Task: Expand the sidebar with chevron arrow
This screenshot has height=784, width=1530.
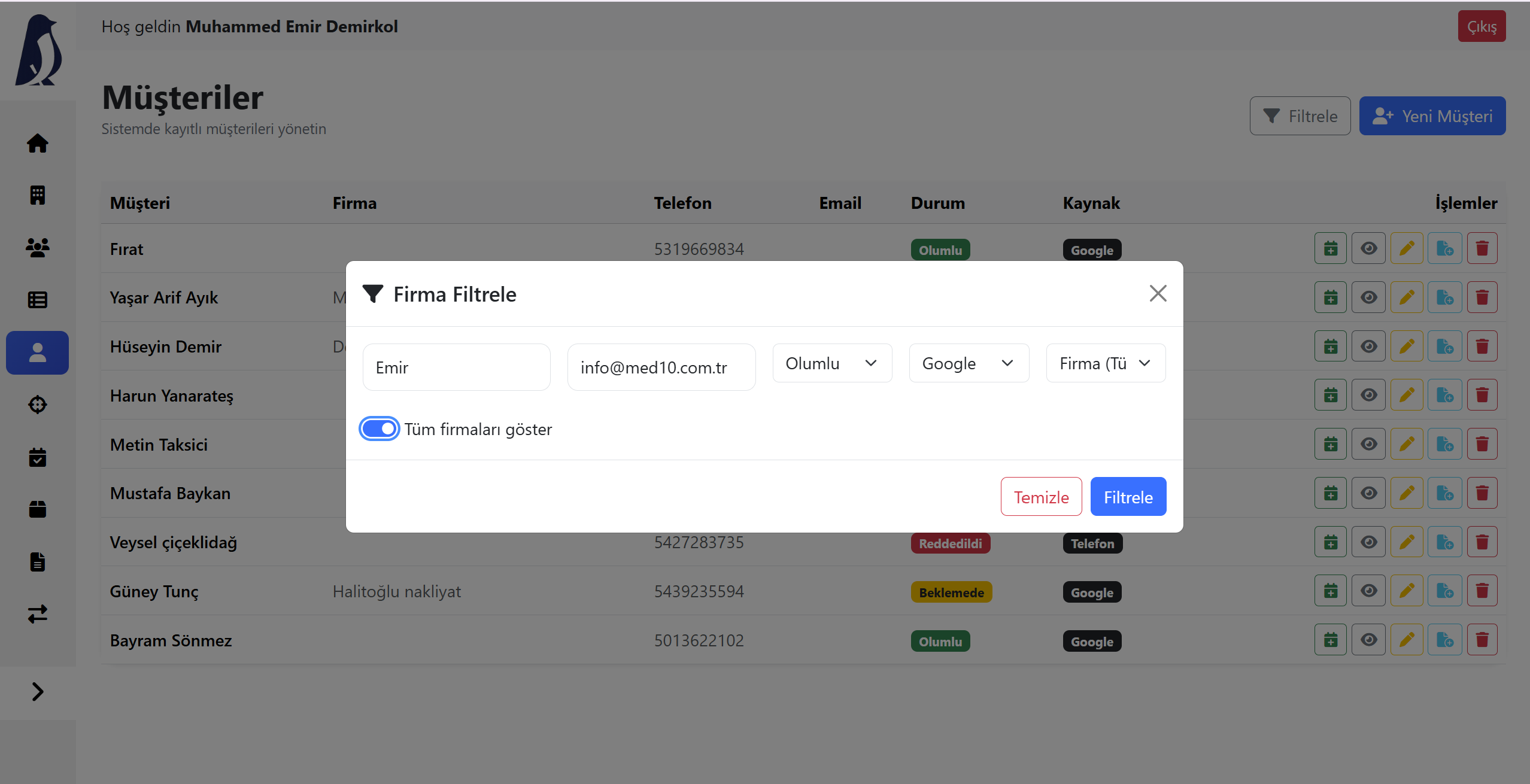Action: point(37,692)
